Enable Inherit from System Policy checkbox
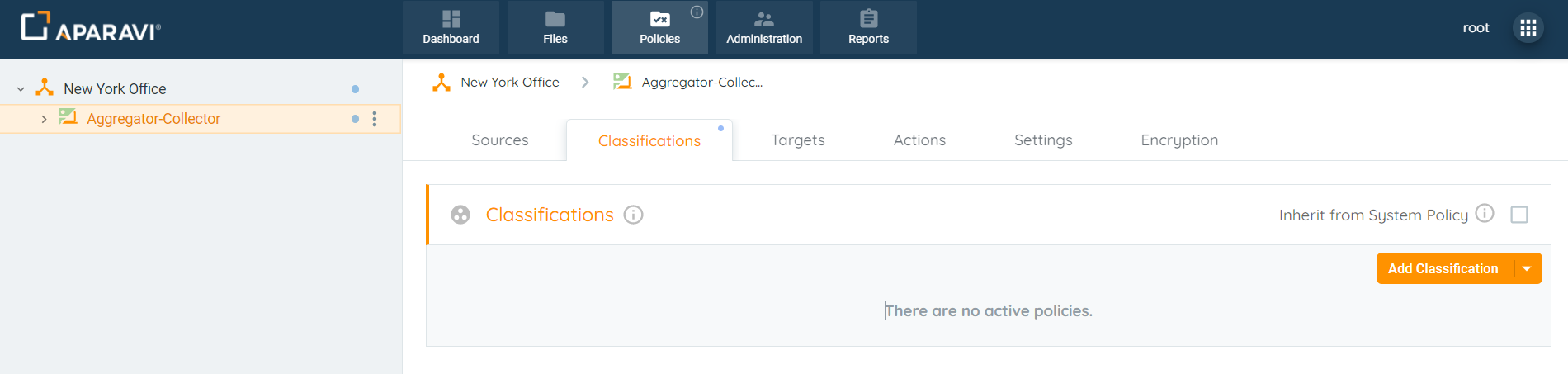 pyautogui.click(x=1519, y=215)
